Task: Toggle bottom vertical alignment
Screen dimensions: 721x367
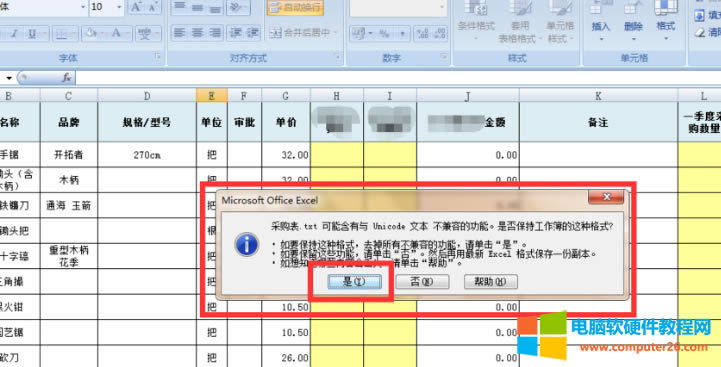Action: pos(215,7)
